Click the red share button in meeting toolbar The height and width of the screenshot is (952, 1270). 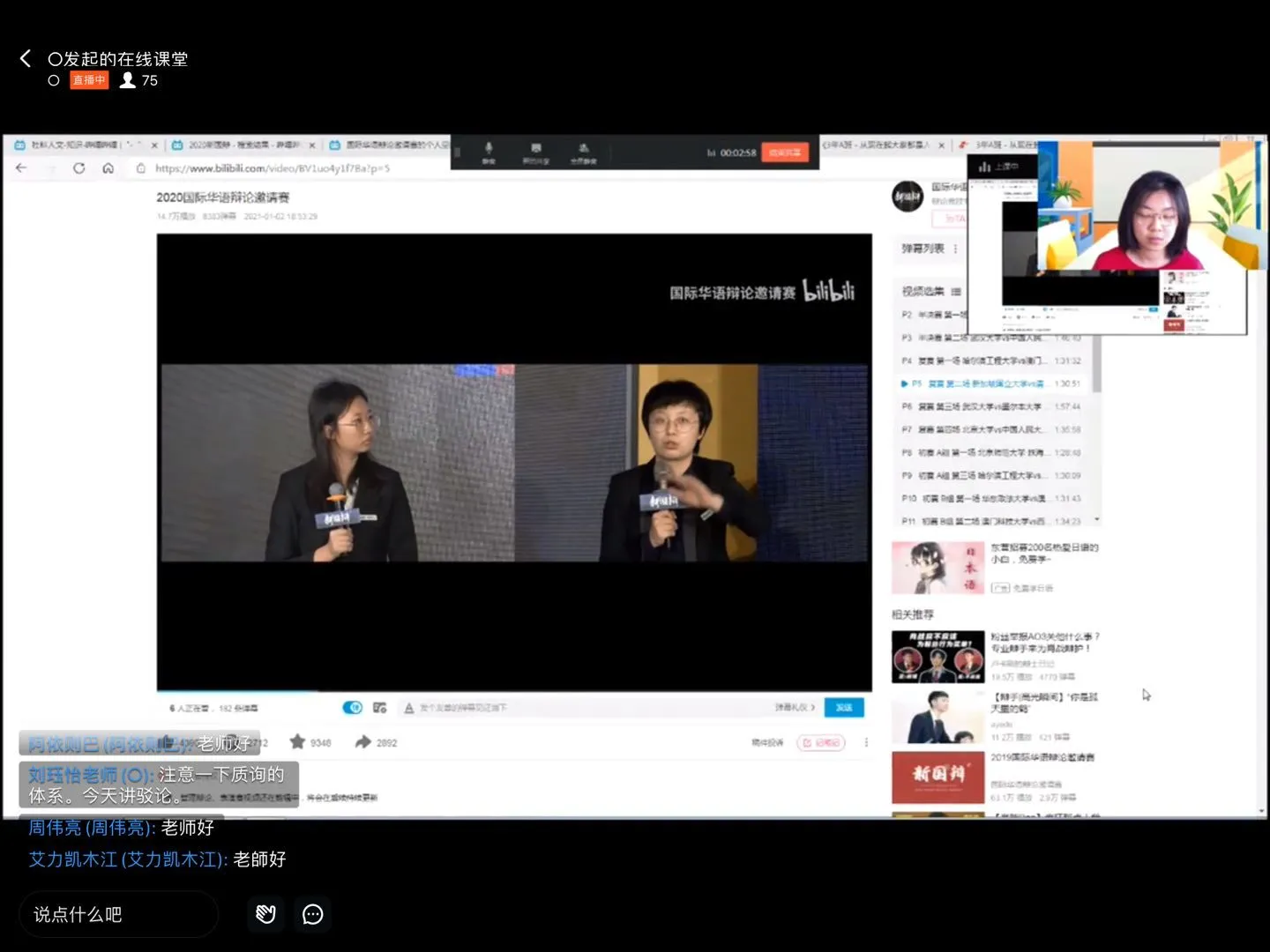click(x=784, y=152)
